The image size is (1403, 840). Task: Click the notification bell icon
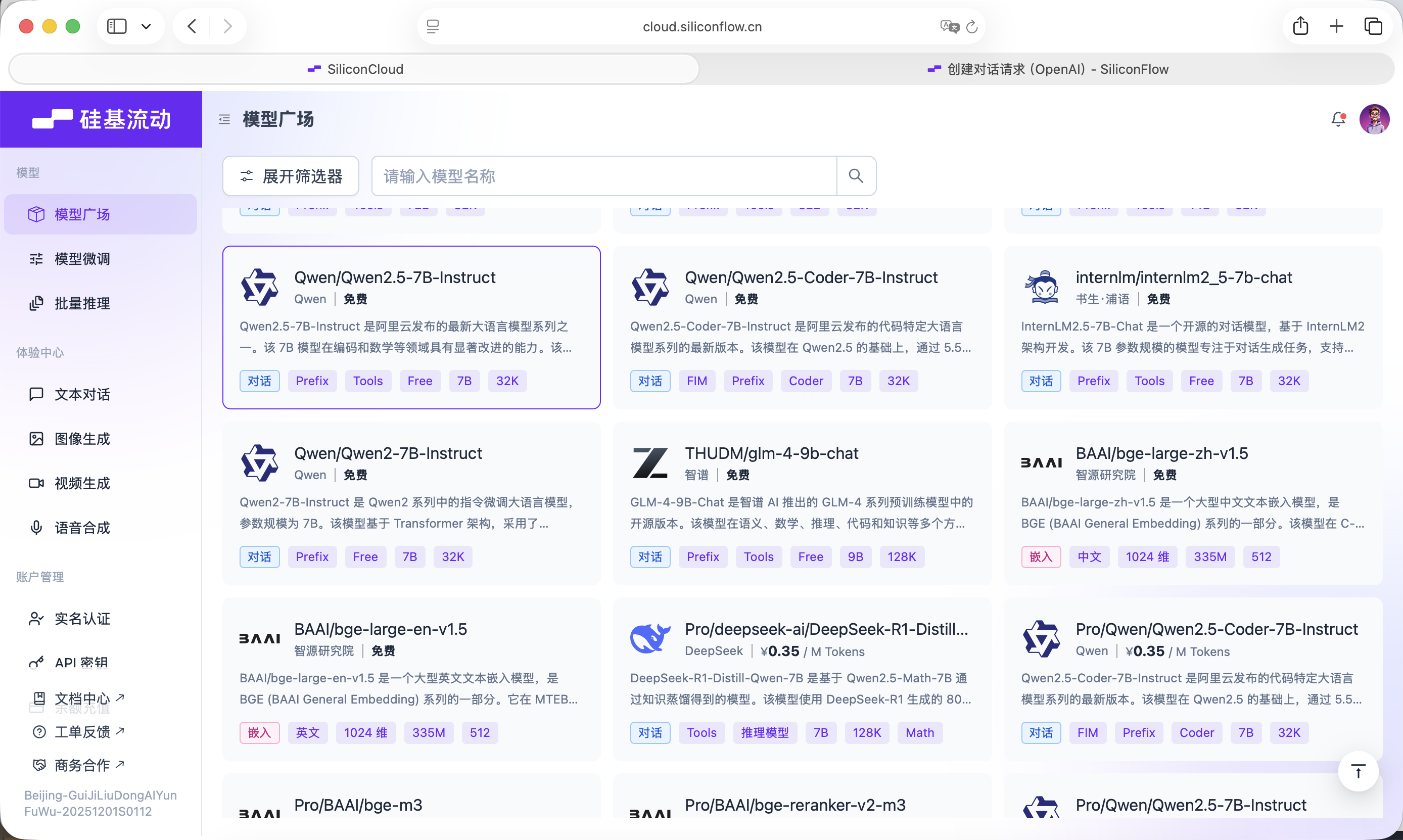pyautogui.click(x=1338, y=119)
